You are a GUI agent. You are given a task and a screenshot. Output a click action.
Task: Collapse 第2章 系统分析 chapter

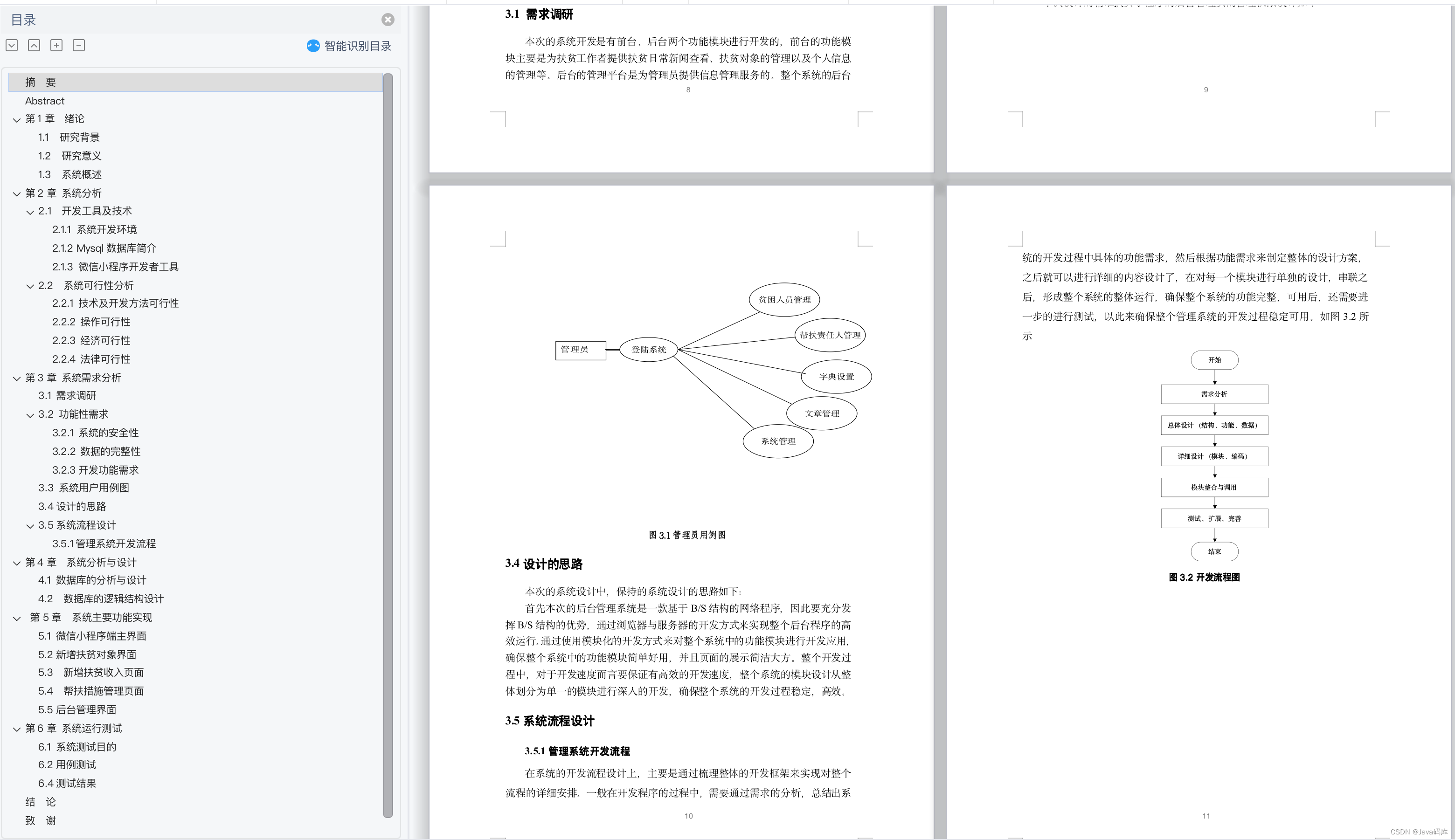coord(17,193)
